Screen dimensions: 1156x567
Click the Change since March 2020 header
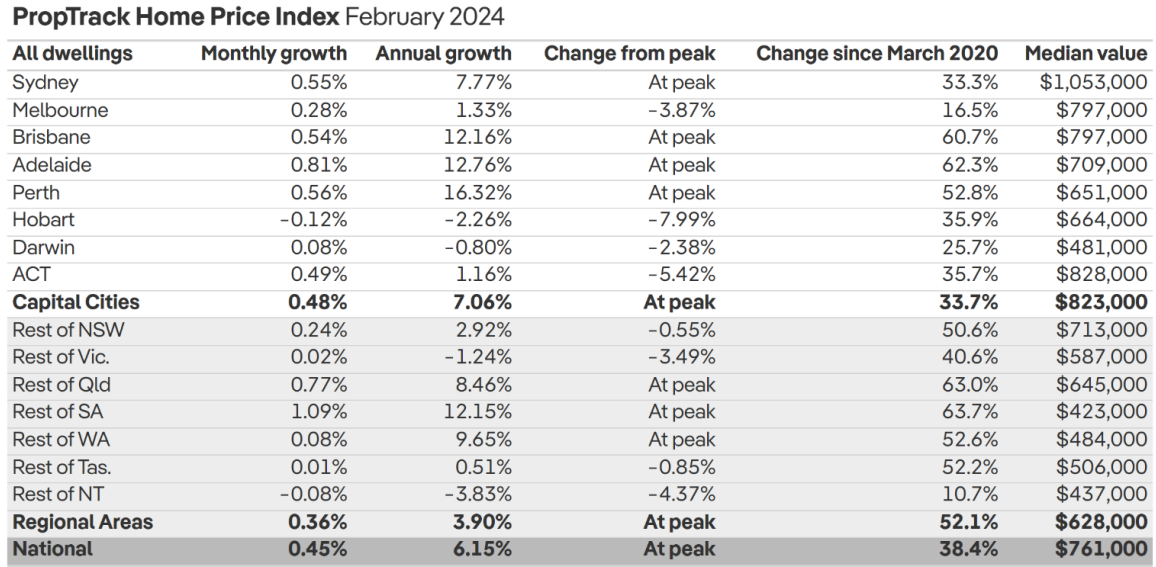(x=877, y=54)
